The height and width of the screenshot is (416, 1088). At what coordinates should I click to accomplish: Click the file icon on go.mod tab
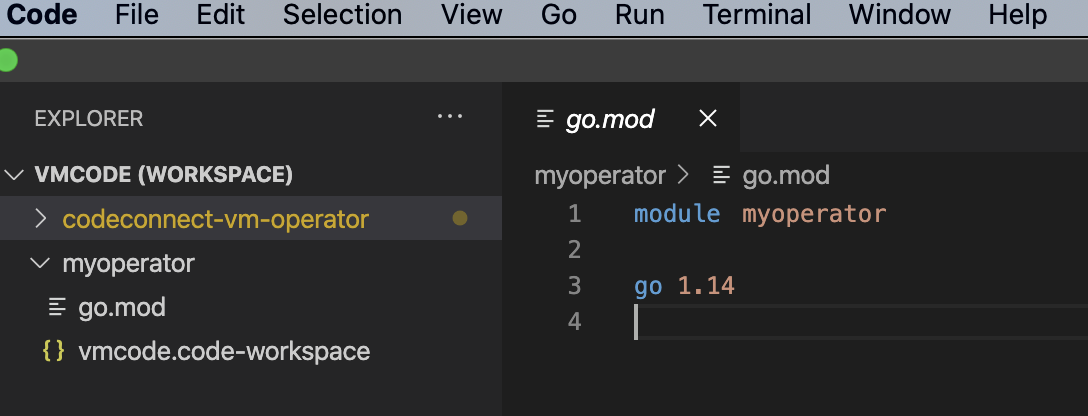pos(545,119)
